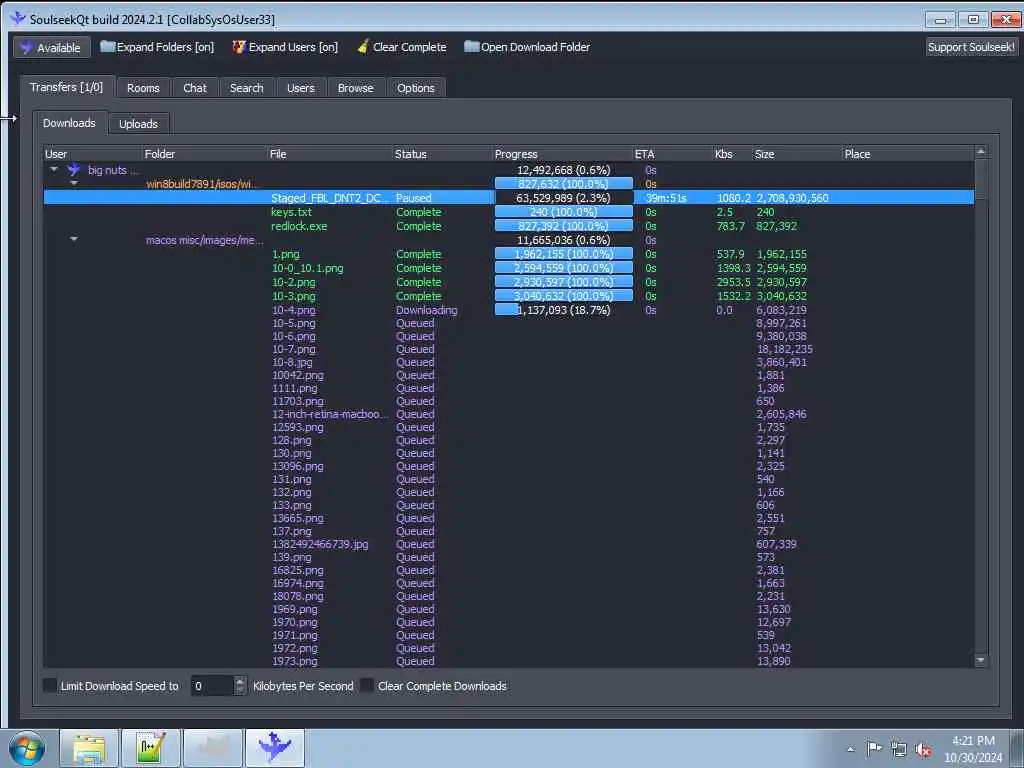
Task: Sort by the Place column header
Action: (x=908, y=154)
